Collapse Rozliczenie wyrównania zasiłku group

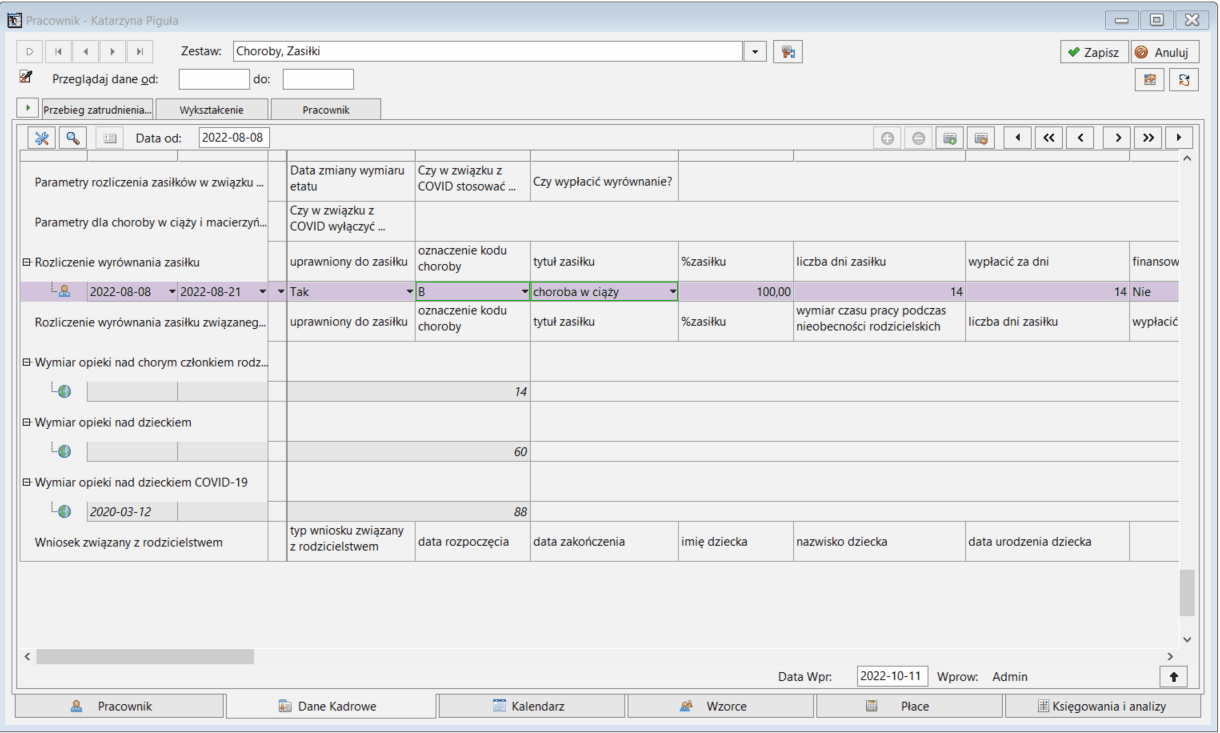27,262
